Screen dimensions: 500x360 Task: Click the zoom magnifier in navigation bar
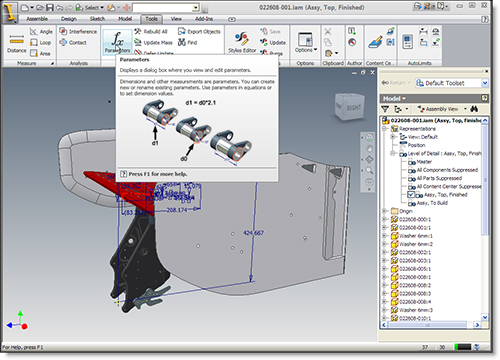369,170
